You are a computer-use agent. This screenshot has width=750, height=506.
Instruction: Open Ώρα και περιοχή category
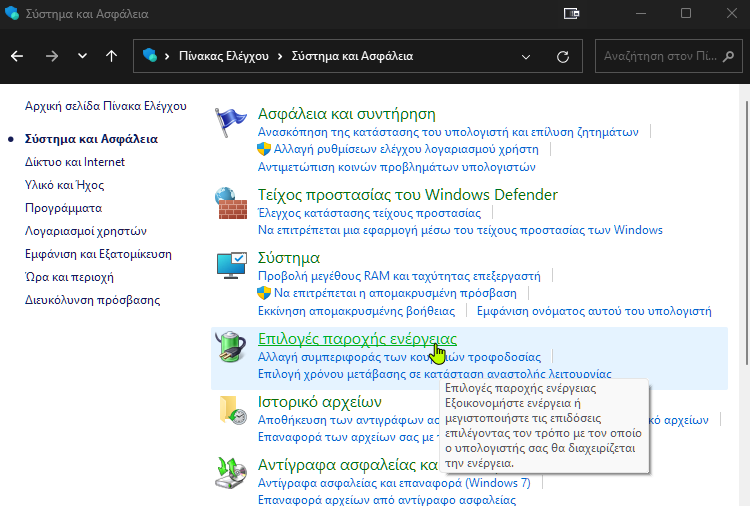point(69,277)
